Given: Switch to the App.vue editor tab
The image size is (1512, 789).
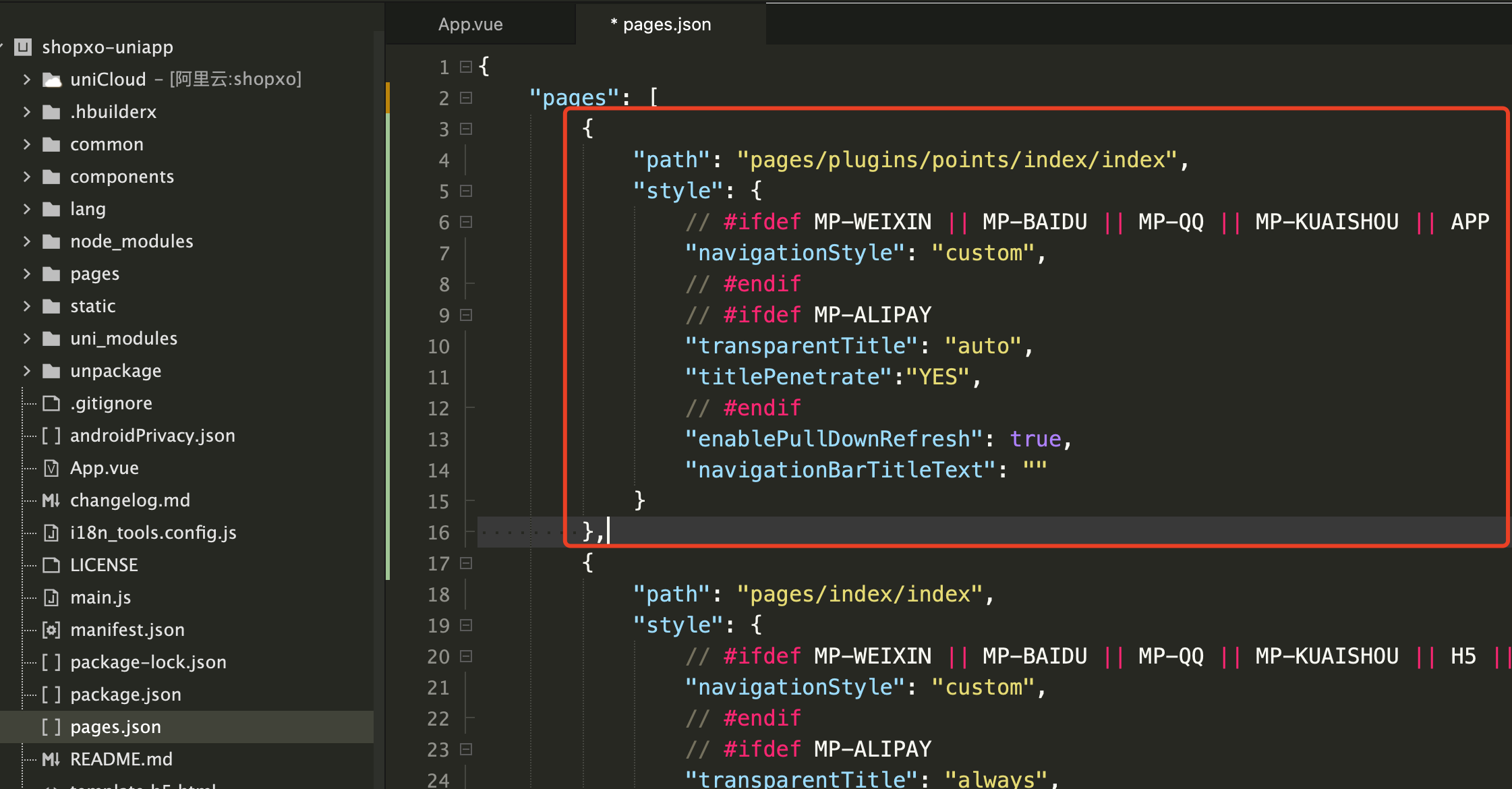Looking at the screenshot, I should [x=471, y=24].
